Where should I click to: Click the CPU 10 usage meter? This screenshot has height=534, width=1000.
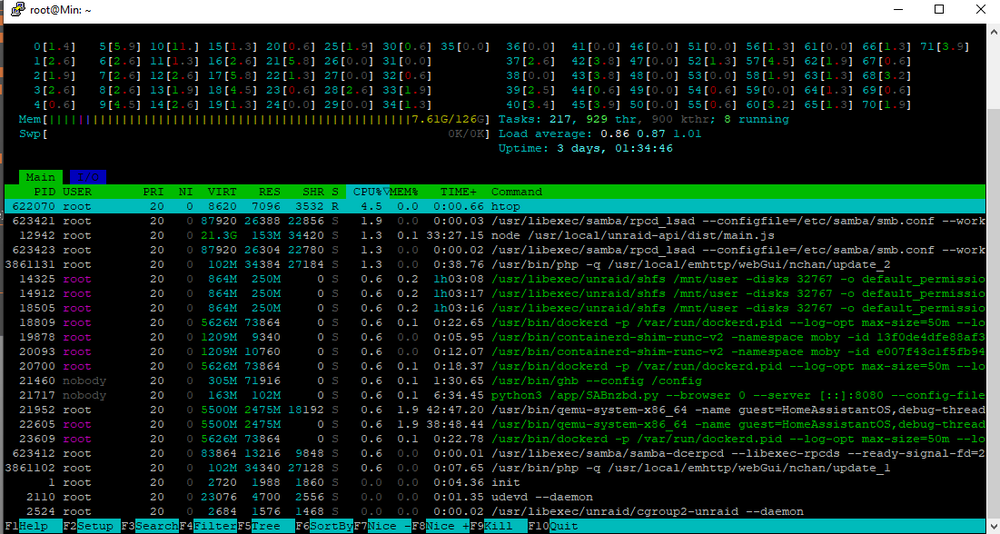click(174, 47)
